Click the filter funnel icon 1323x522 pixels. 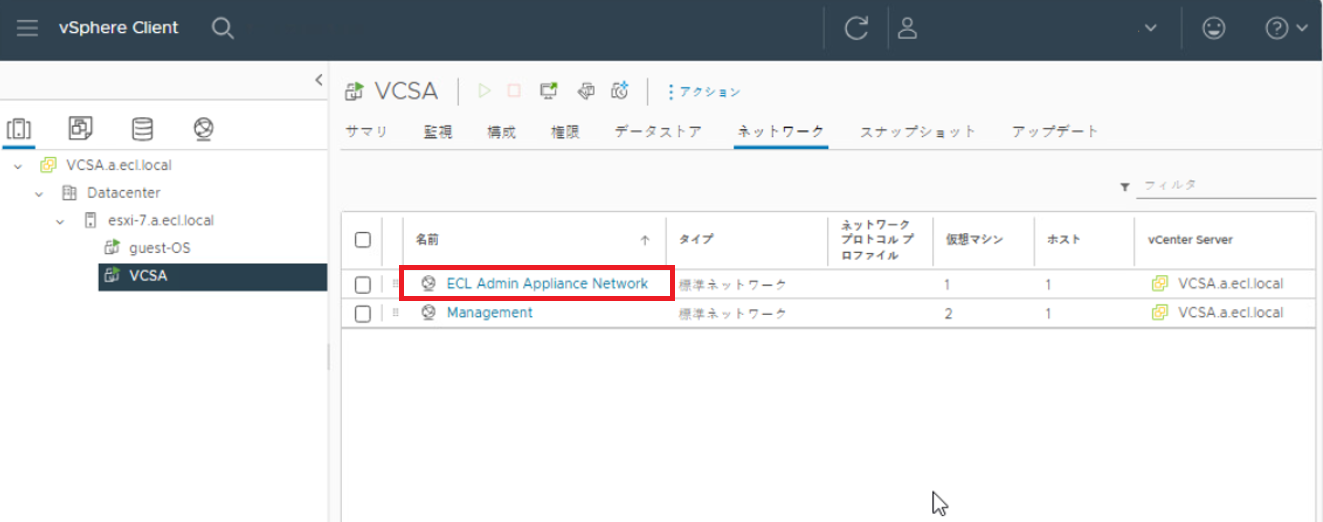point(1125,186)
